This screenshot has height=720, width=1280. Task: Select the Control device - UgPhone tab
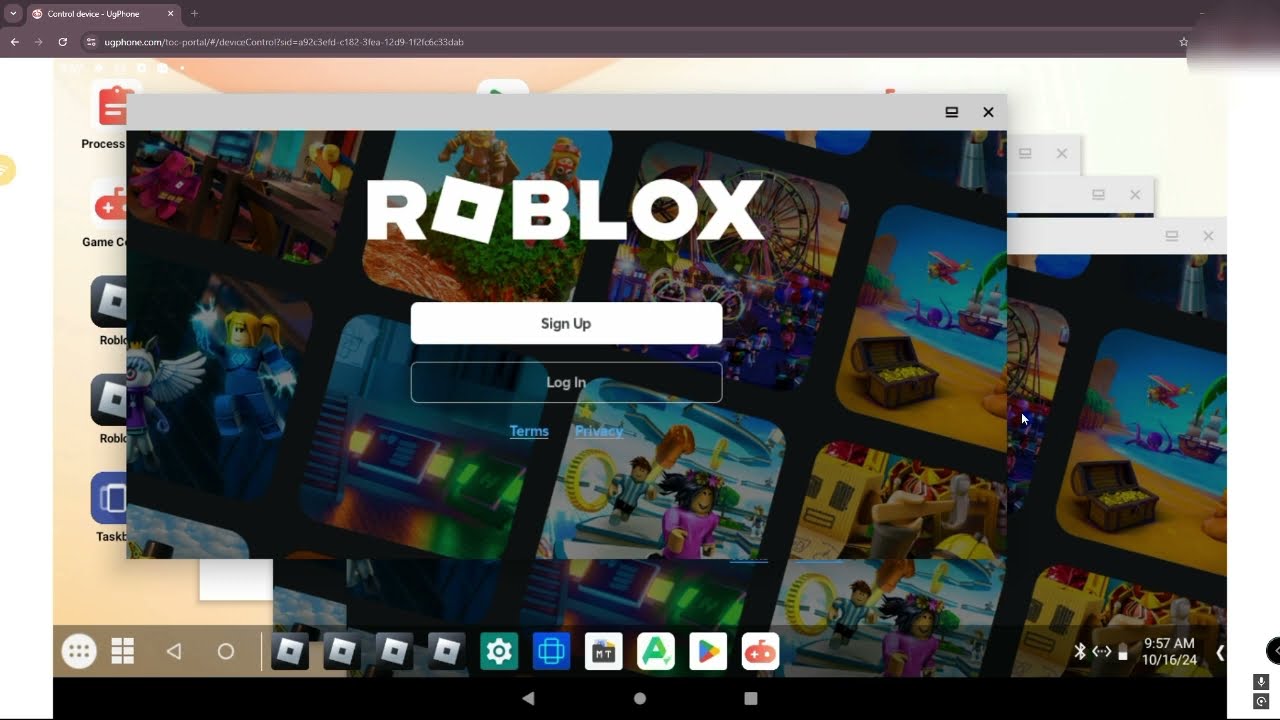pyautogui.click(x=101, y=14)
